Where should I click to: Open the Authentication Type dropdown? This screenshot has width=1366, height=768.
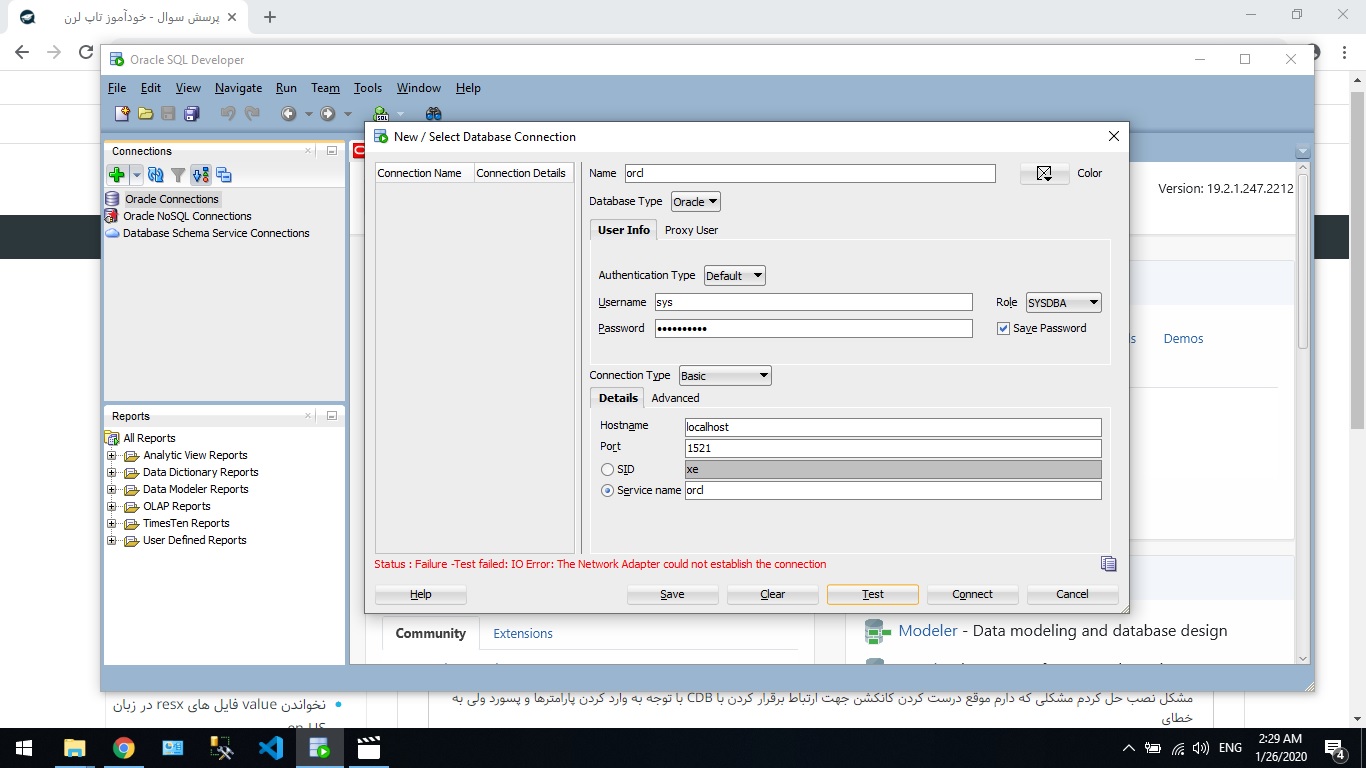(734, 276)
